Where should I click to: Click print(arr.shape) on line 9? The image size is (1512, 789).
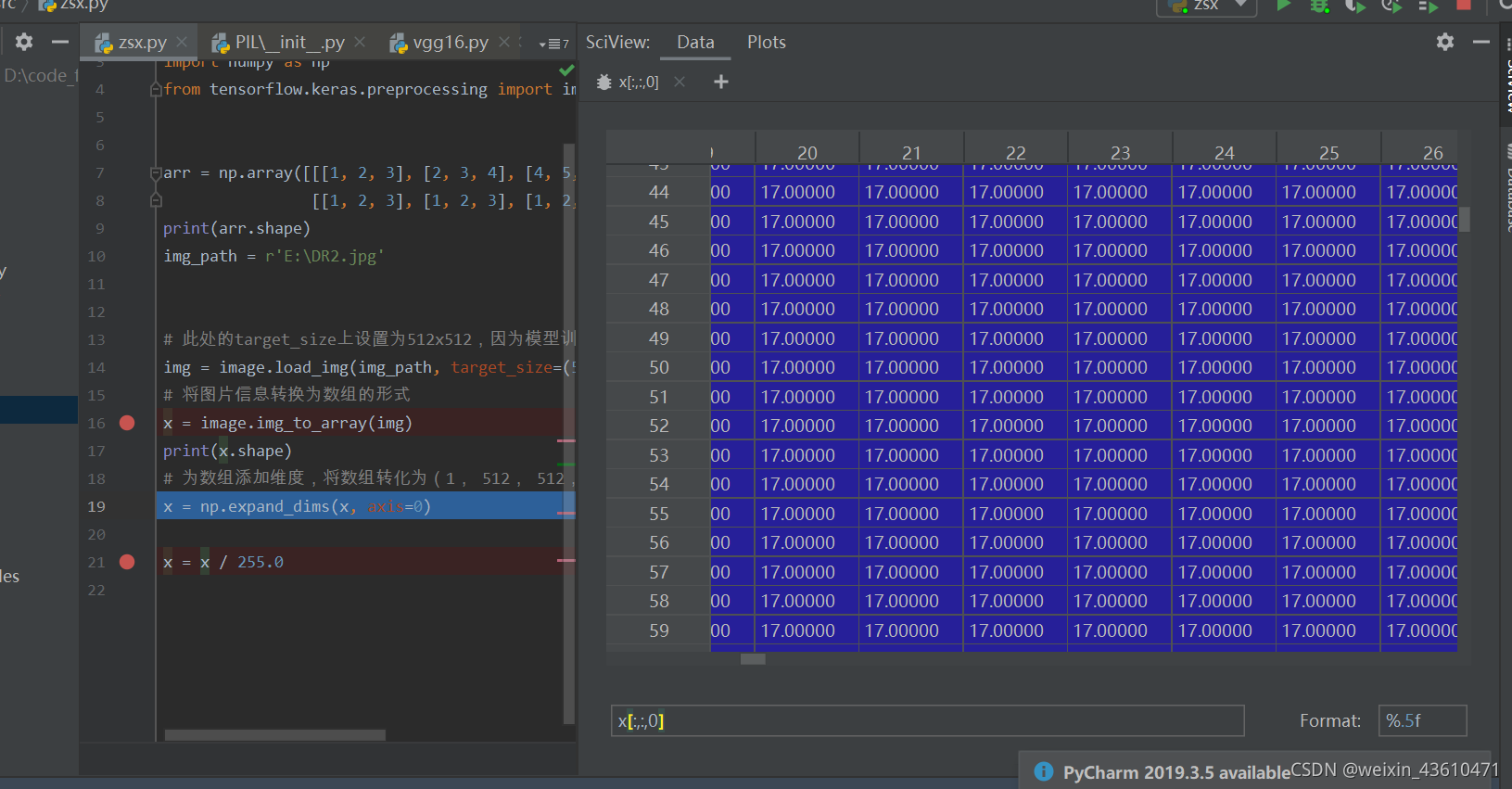(x=236, y=228)
